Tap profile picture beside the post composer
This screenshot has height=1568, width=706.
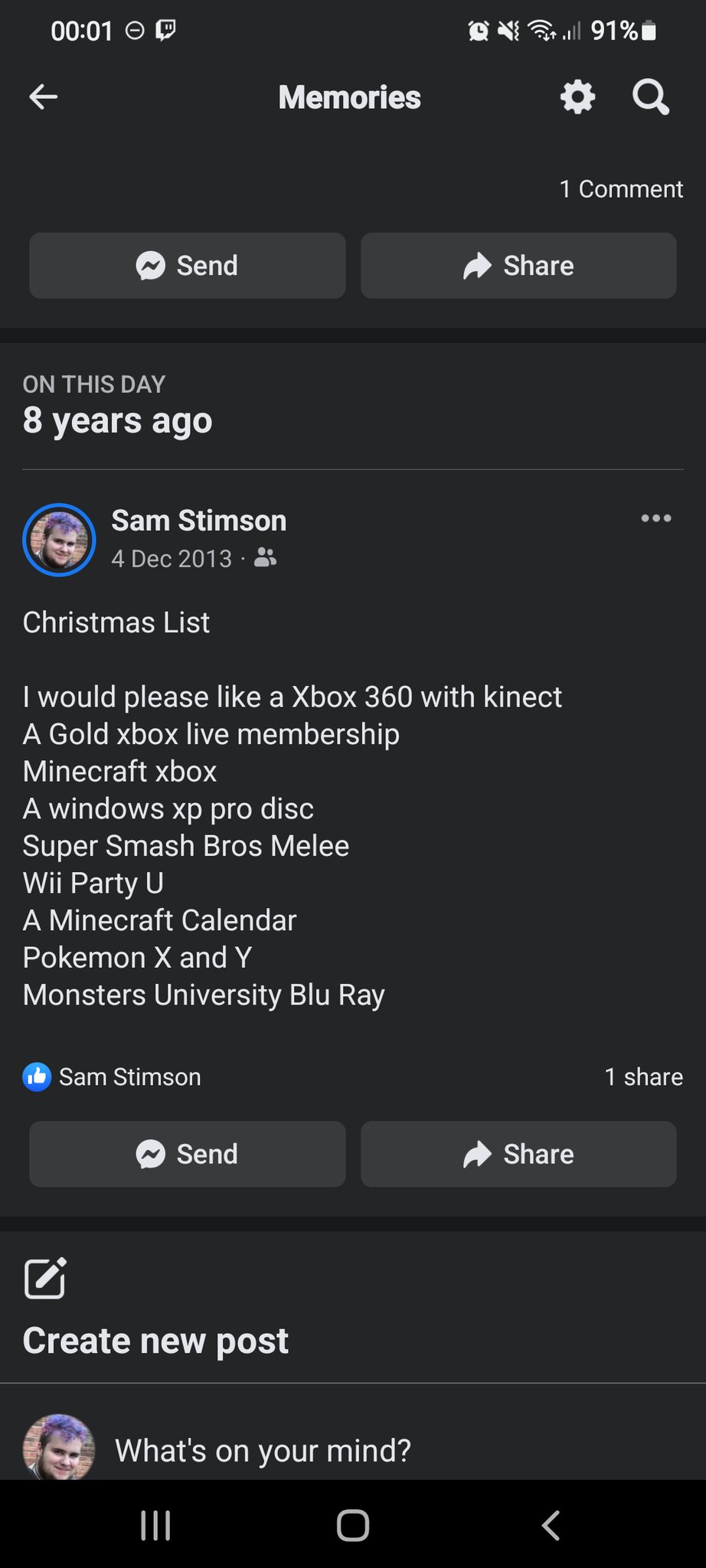click(59, 1447)
